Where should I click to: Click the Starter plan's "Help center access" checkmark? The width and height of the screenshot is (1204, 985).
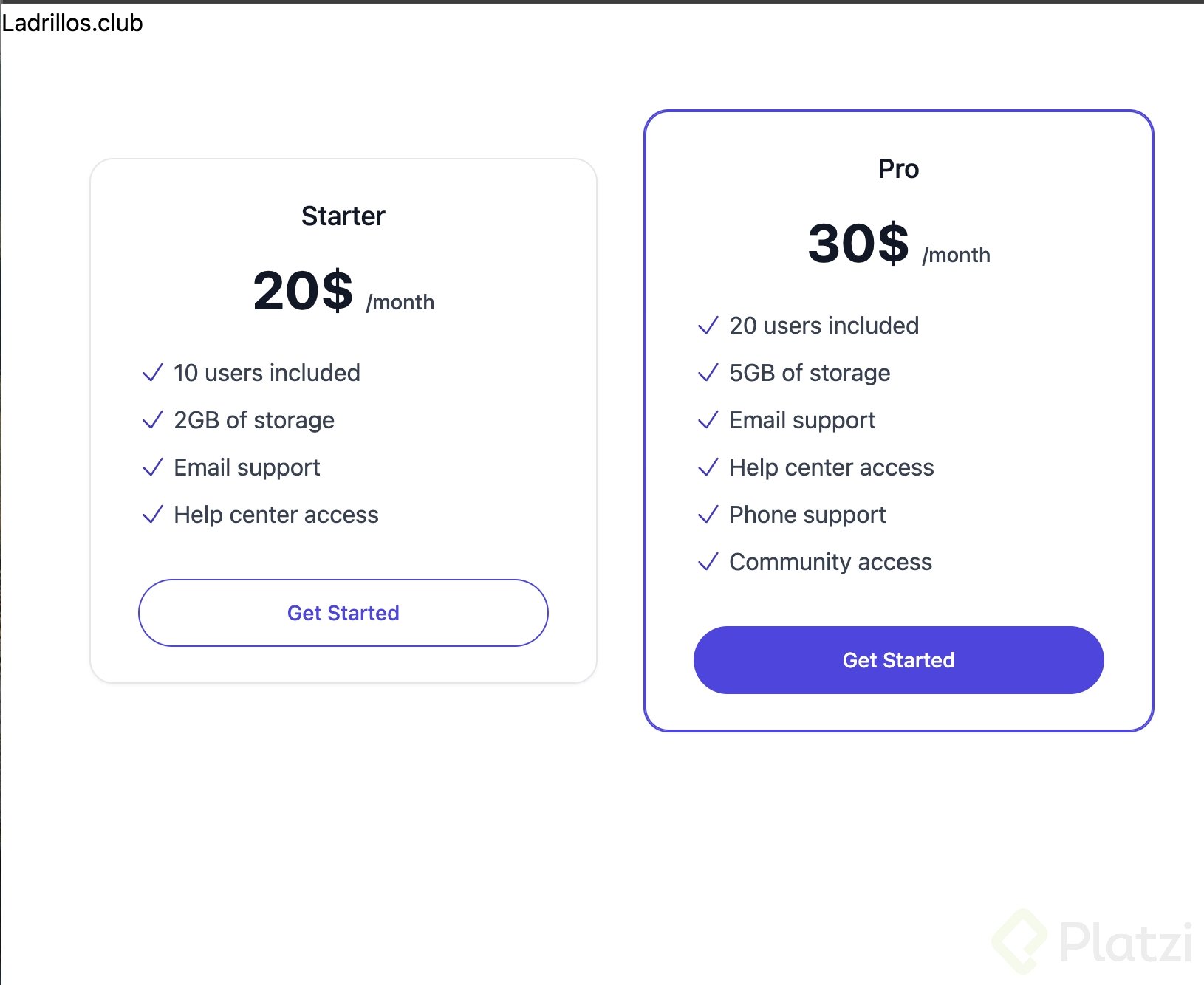click(x=152, y=515)
